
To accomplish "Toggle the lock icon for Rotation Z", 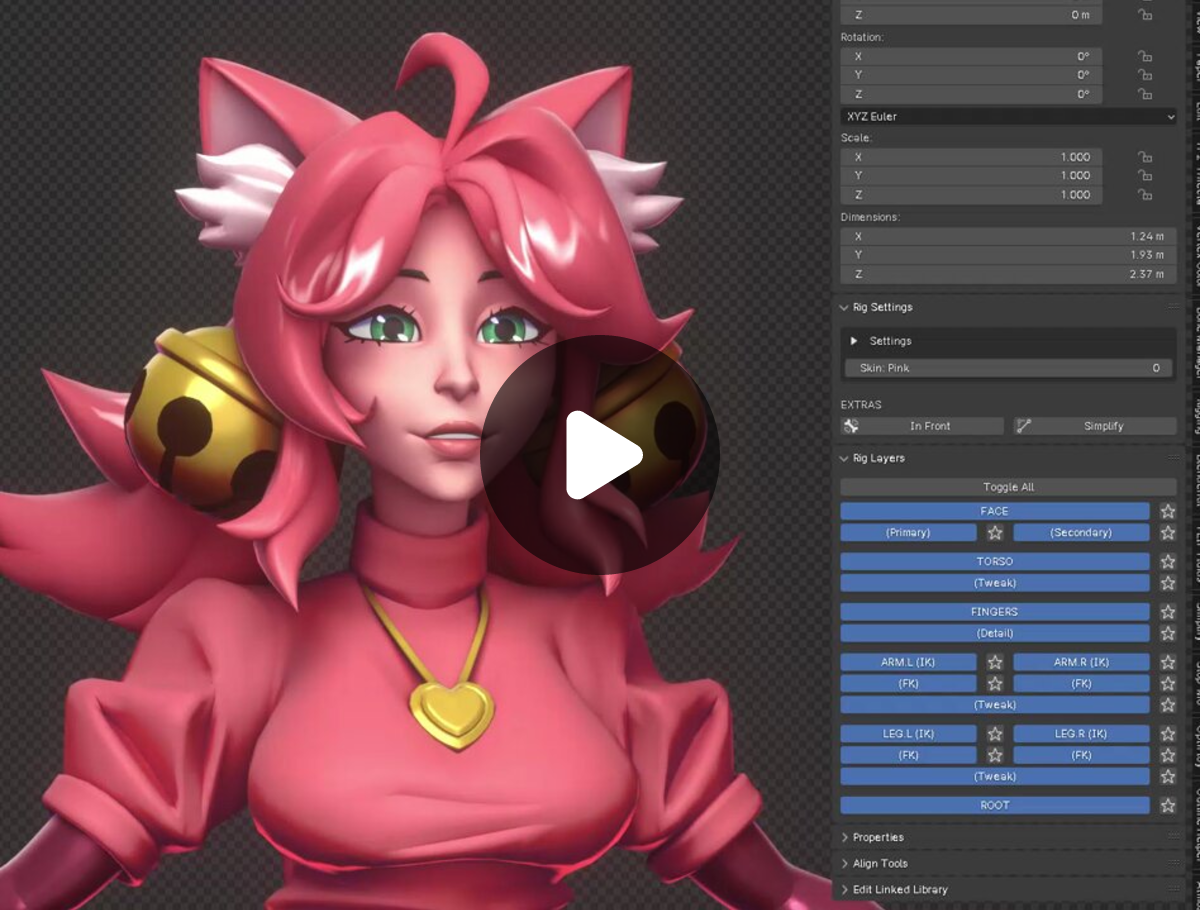I will coord(1145,94).
